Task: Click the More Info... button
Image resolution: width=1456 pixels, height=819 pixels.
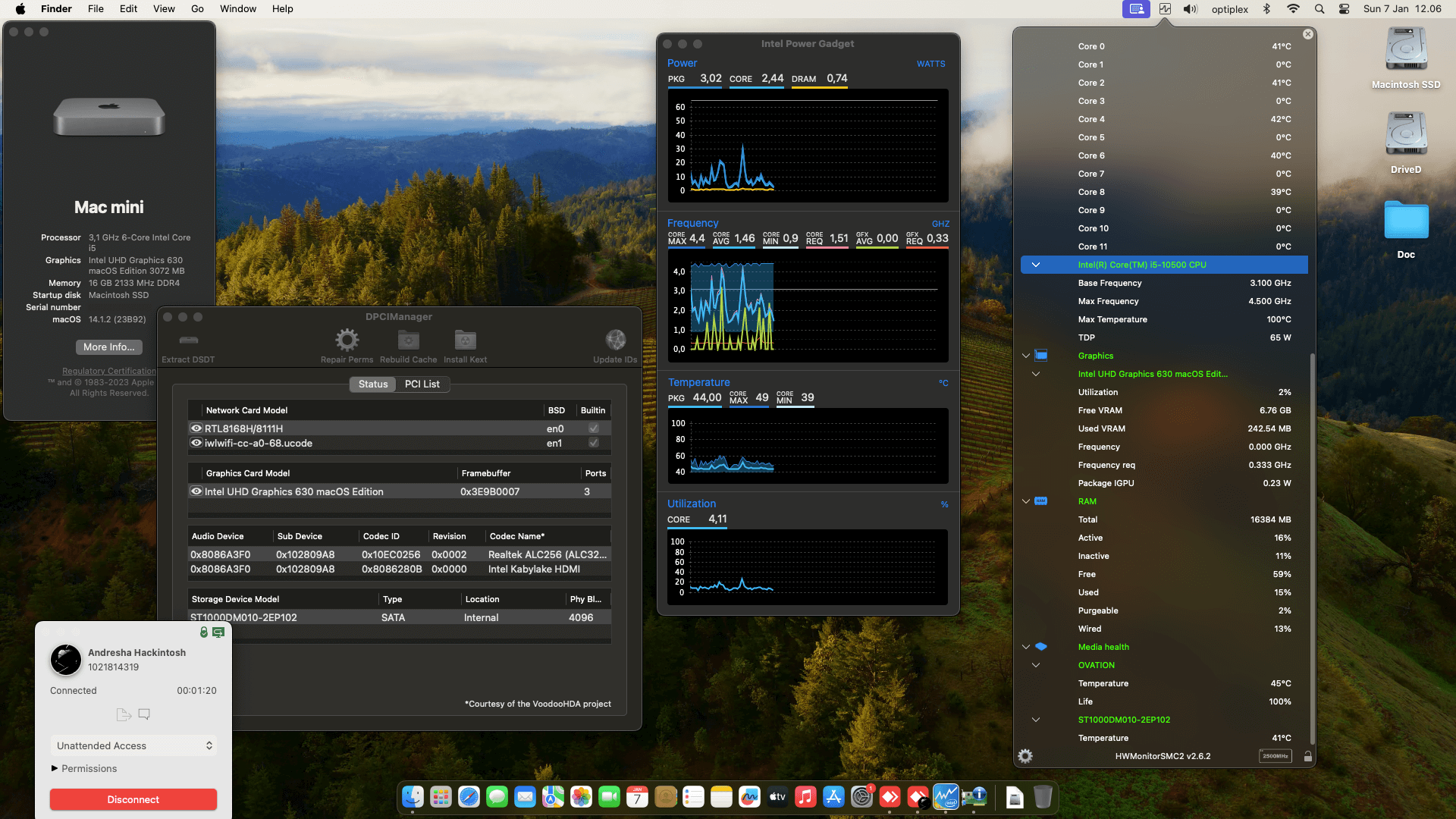Action: 109,347
